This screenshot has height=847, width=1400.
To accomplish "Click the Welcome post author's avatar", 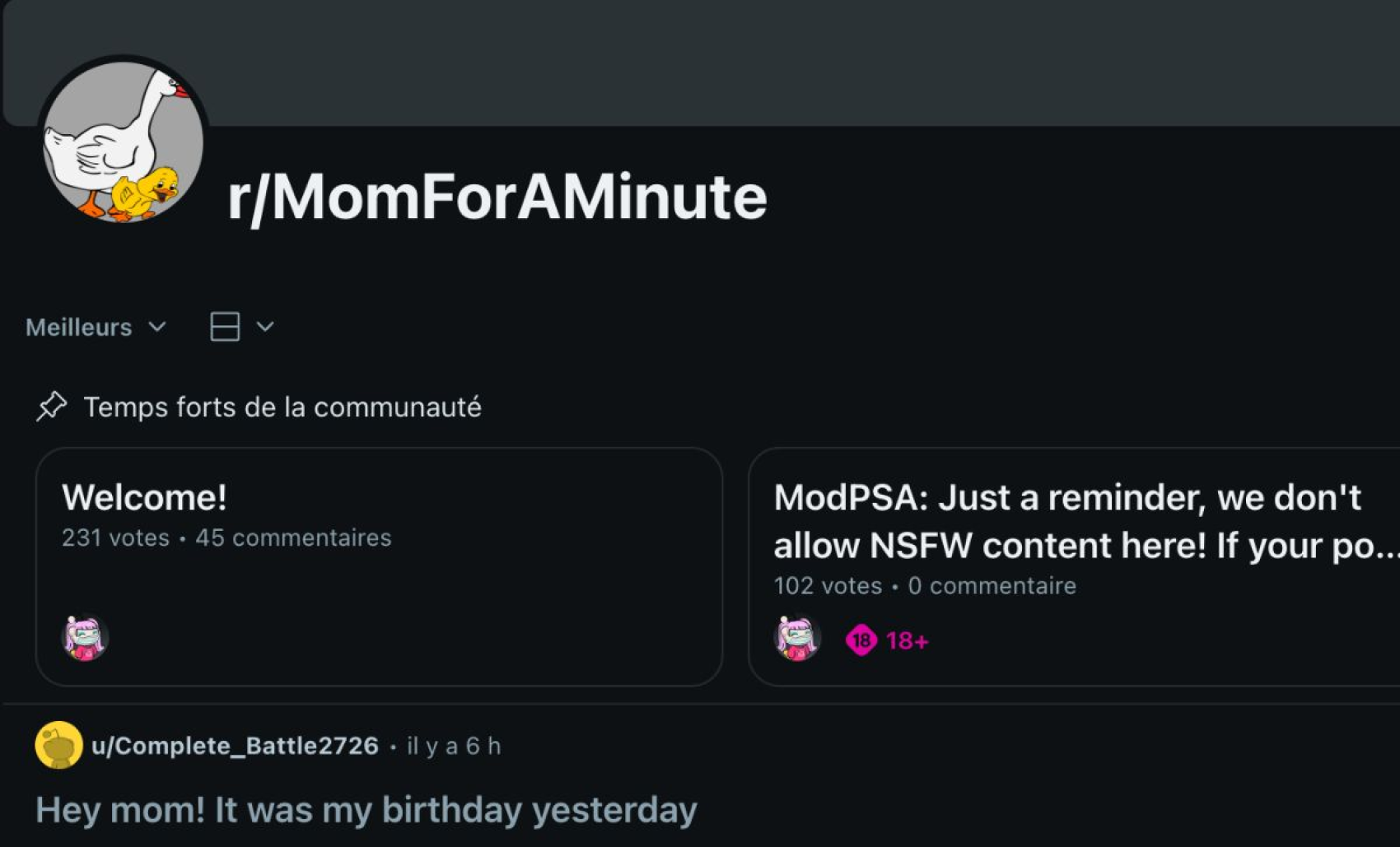I will [x=85, y=638].
